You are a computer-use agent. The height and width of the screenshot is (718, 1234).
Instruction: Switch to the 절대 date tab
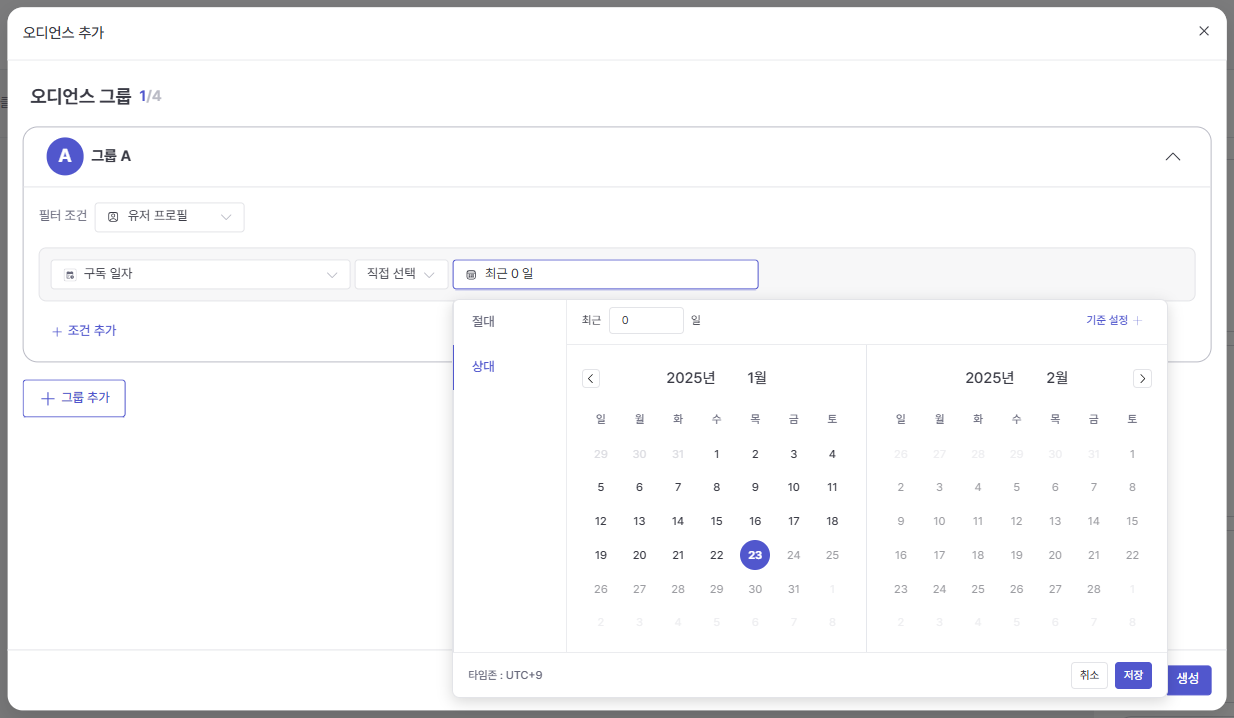[x=483, y=321]
